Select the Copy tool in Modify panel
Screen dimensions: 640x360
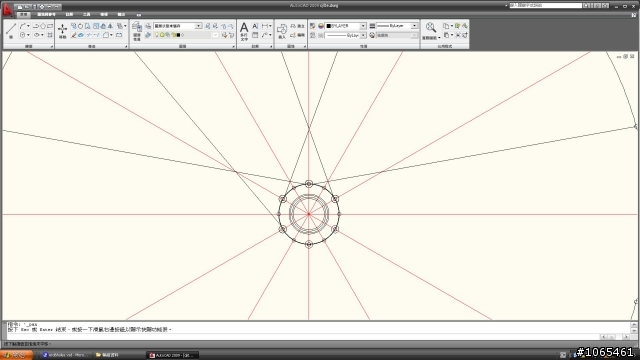pos(73,26)
